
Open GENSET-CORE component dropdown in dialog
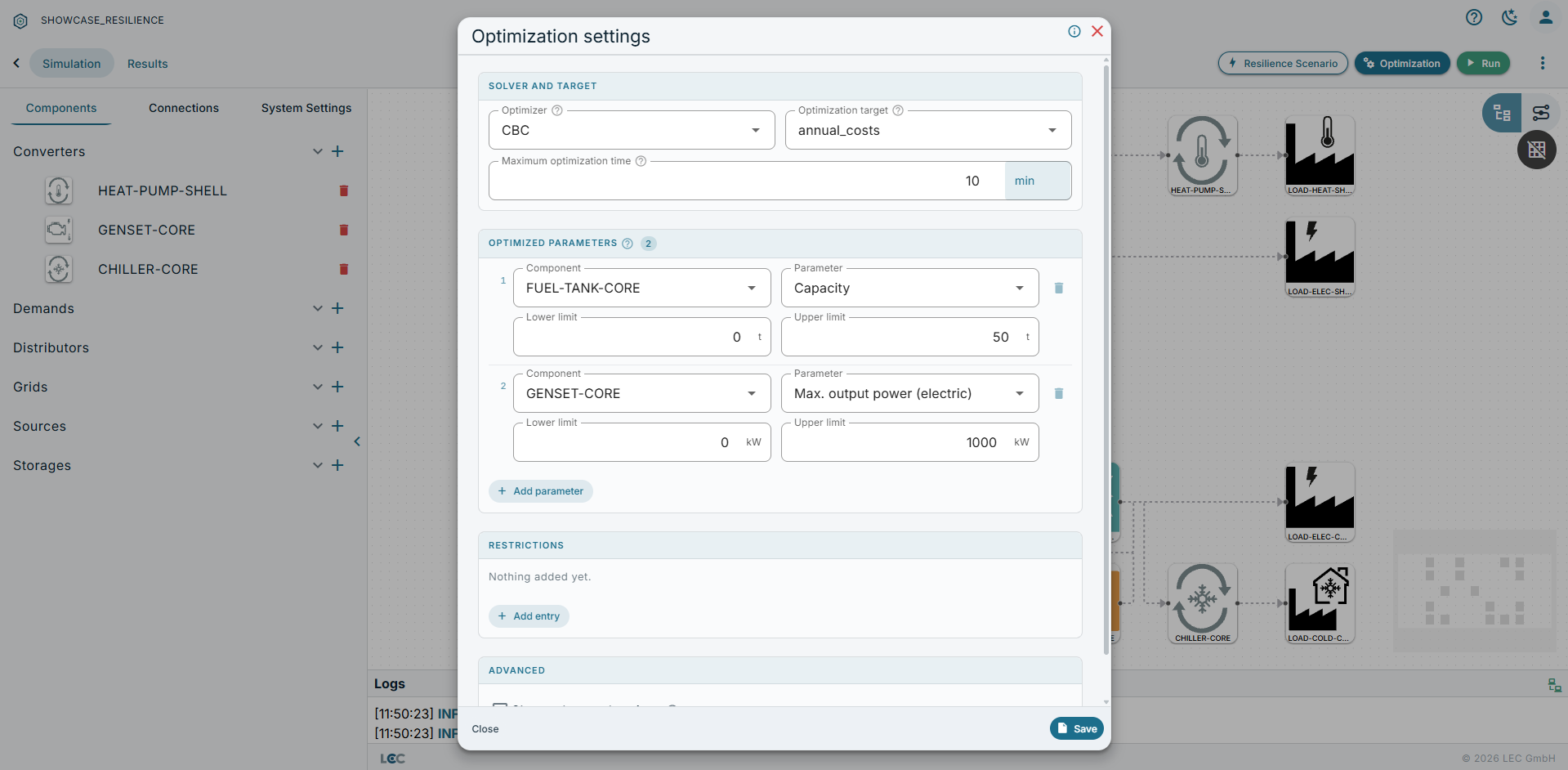642,393
